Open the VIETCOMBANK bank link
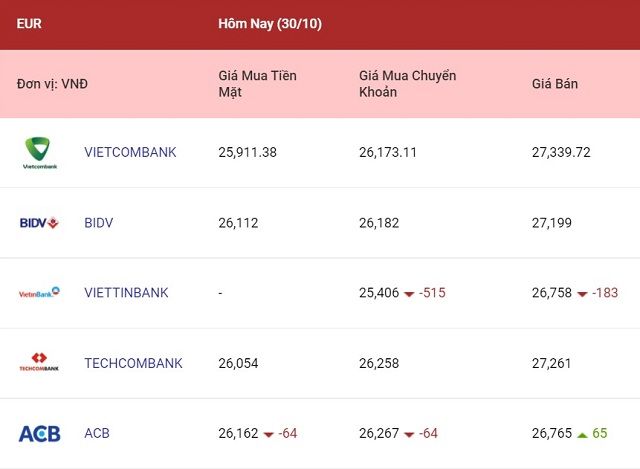The height and width of the screenshot is (469, 640). (130, 152)
